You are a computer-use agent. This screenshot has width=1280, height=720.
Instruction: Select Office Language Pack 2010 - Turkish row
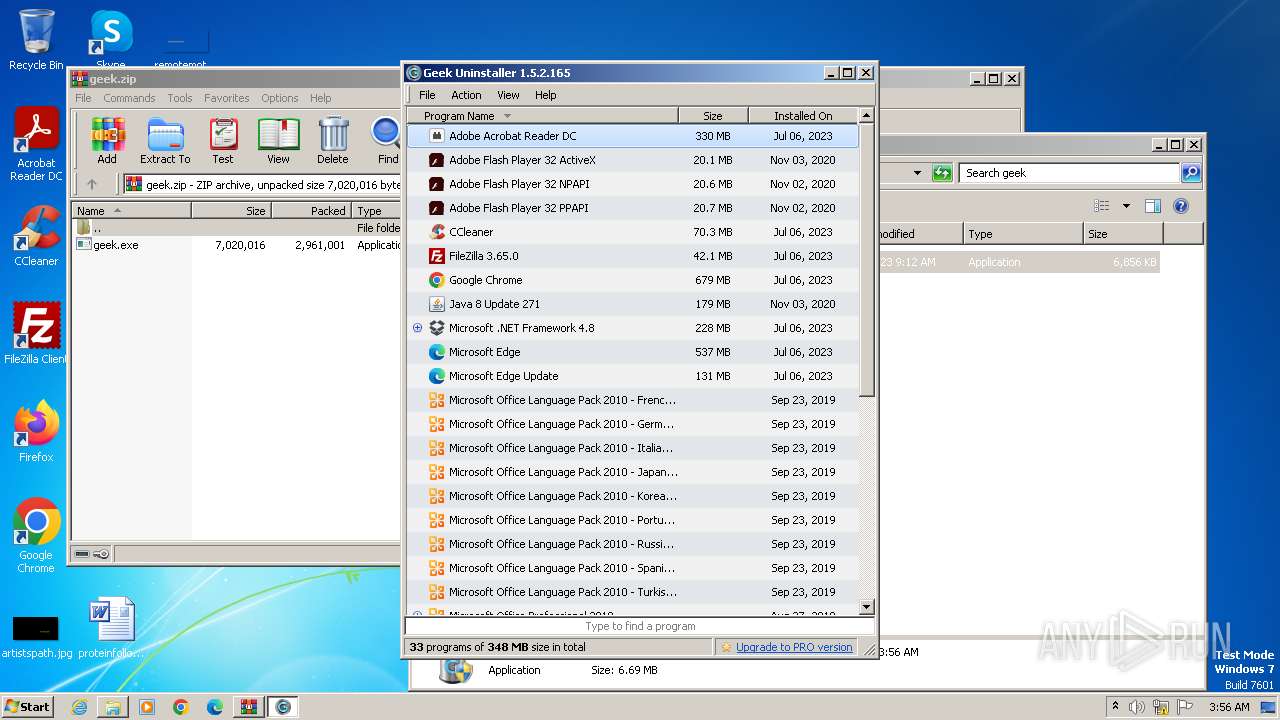(632, 592)
